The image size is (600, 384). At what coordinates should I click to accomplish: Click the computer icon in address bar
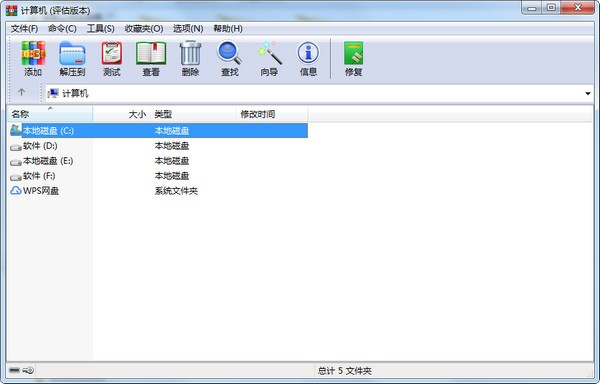pyautogui.click(x=53, y=93)
